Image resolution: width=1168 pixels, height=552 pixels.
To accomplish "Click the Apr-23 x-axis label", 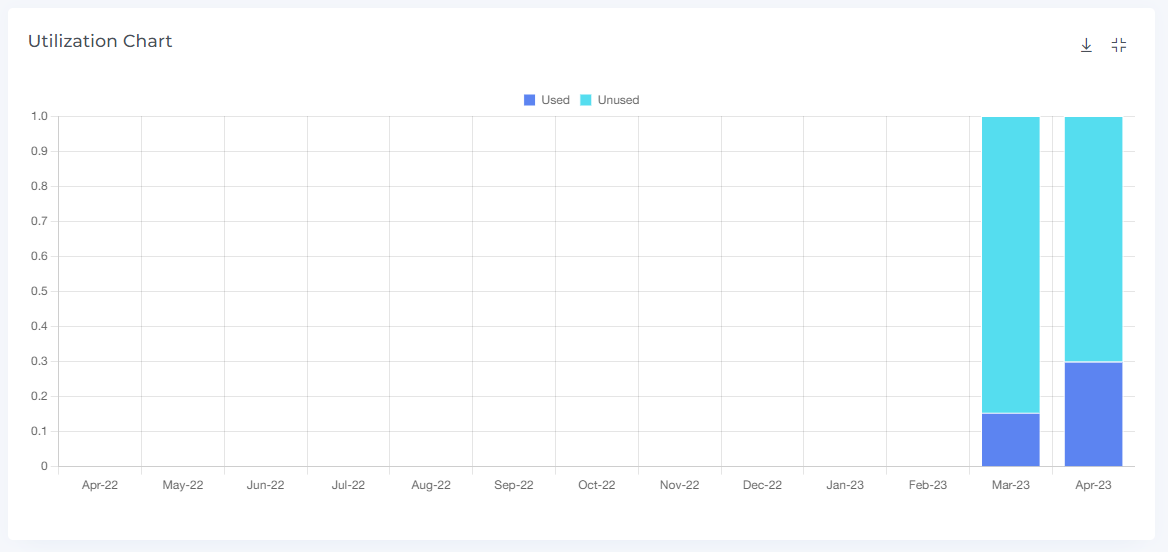I will click(x=1093, y=485).
